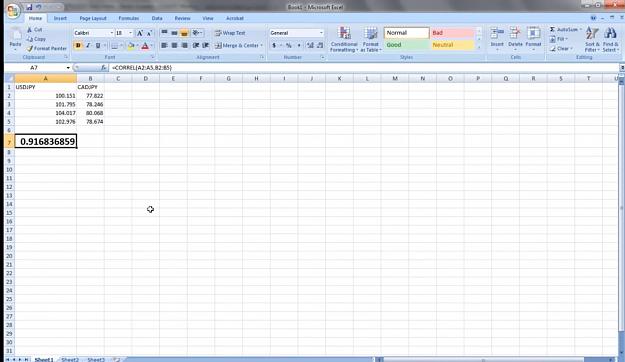625x362 pixels.
Task: Increase decimal places
Action: 310,45
